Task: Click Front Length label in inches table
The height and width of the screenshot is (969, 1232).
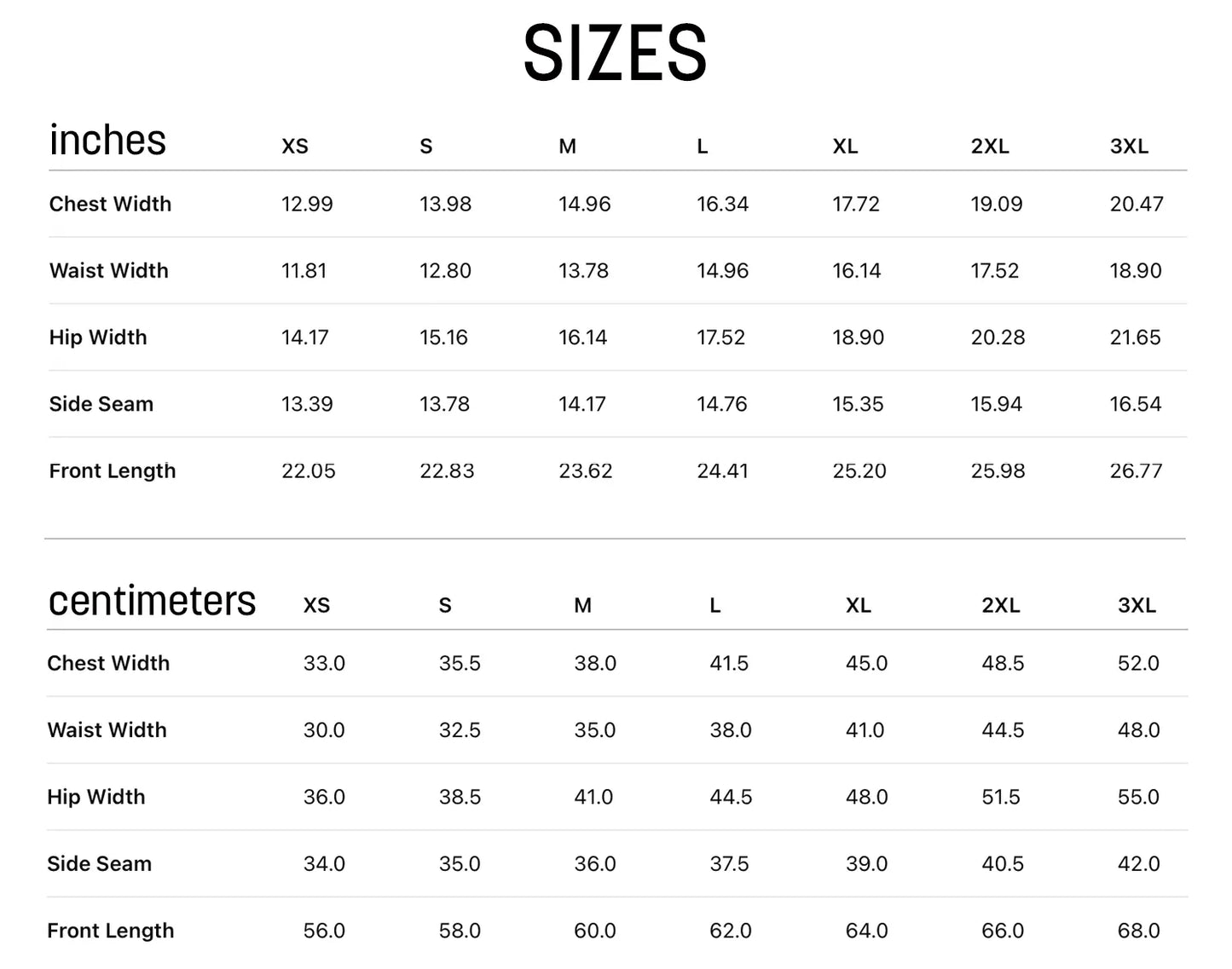Action: (x=113, y=471)
